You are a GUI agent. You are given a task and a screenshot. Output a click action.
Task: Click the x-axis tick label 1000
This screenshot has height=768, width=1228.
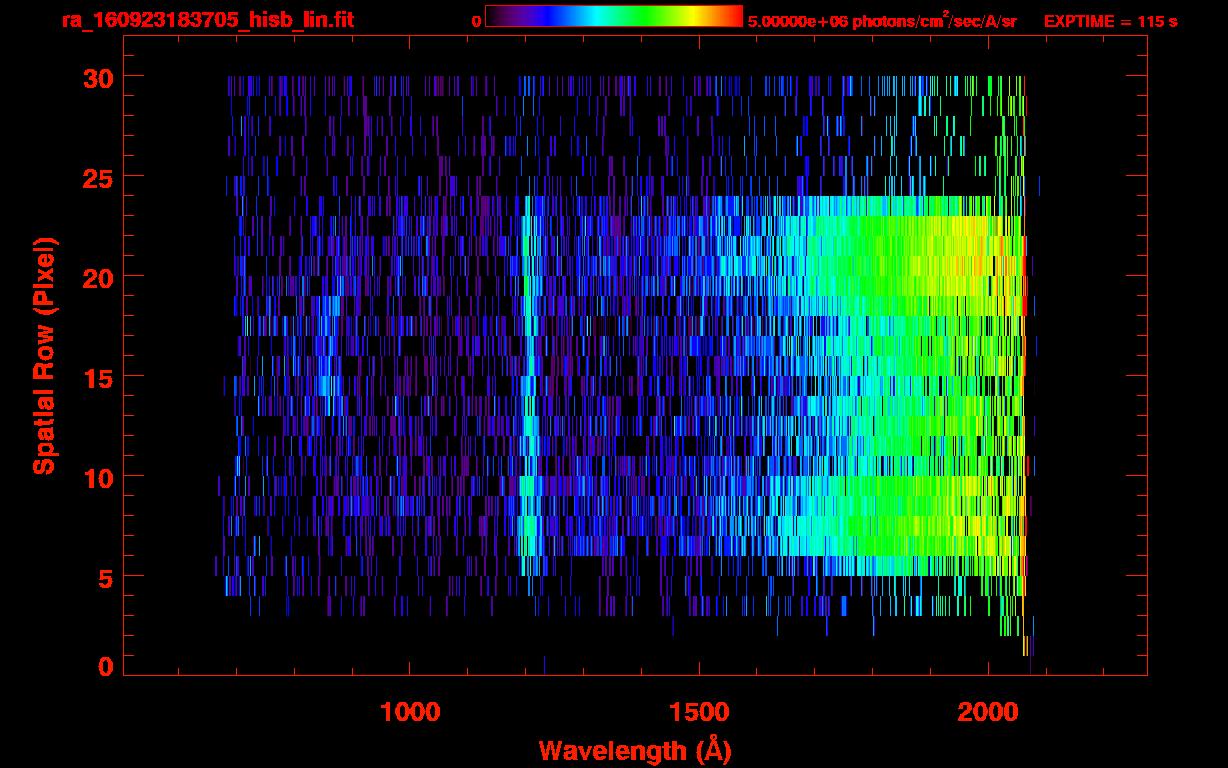410,712
